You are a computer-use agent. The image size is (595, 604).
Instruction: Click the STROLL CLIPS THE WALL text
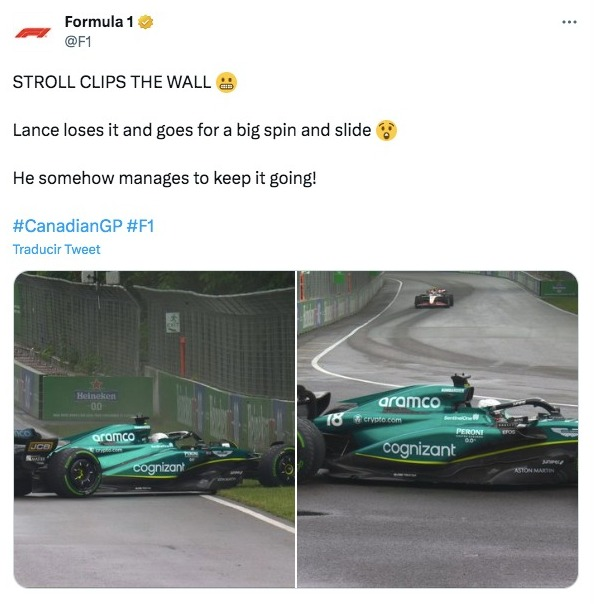(x=112, y=82)
